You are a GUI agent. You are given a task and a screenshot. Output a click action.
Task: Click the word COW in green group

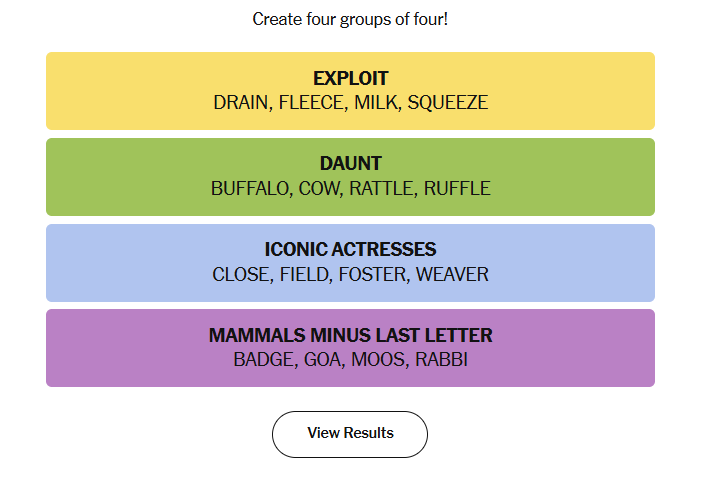point(320,188)
